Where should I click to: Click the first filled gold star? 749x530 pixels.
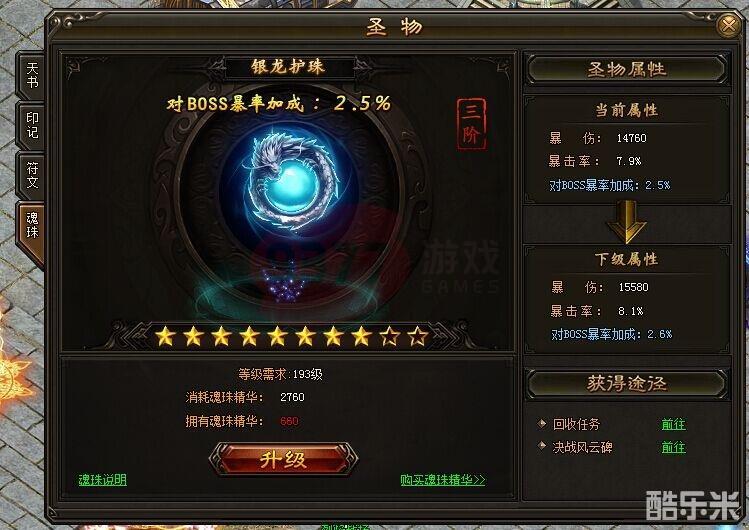(165, 337)
